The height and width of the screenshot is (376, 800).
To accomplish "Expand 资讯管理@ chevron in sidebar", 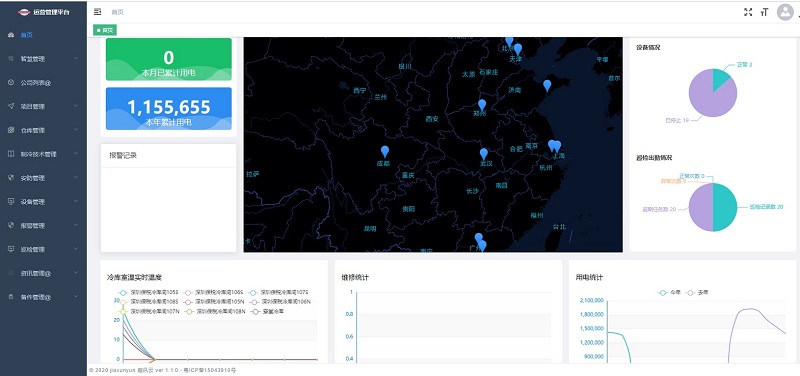I will point(76,273).
